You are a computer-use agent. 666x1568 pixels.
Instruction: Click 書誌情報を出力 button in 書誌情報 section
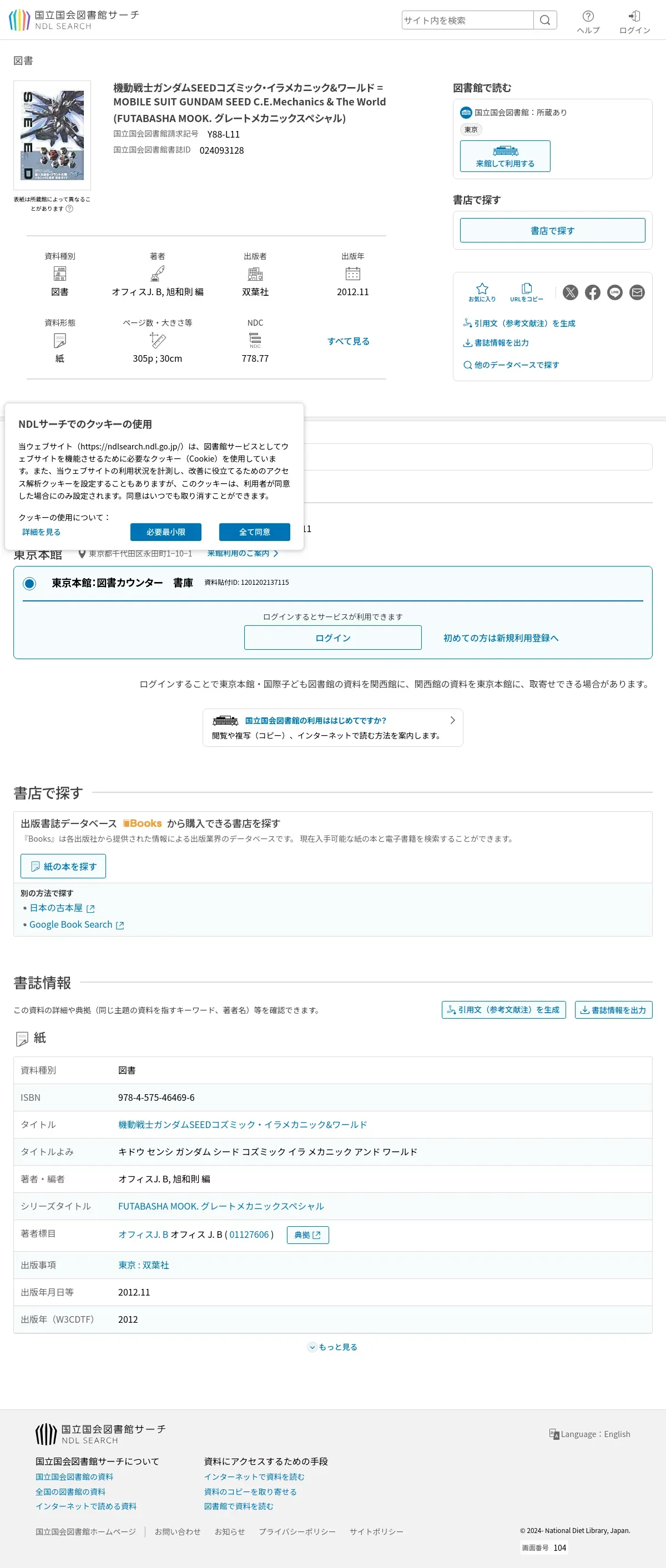[x=614, y=1010]
